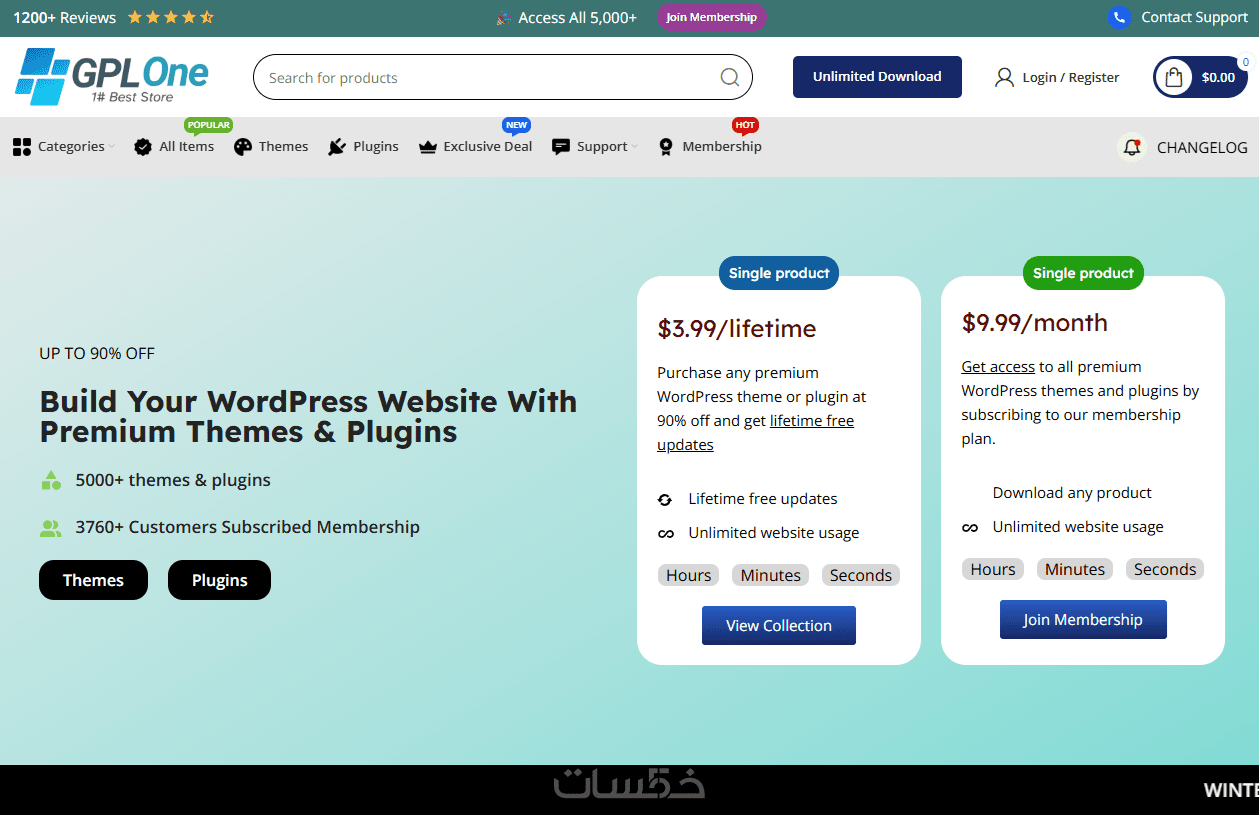Click the blue Join Membership button
Image resolution: width=1259 pixels, height=815 pixels.
click(1083, 619)
